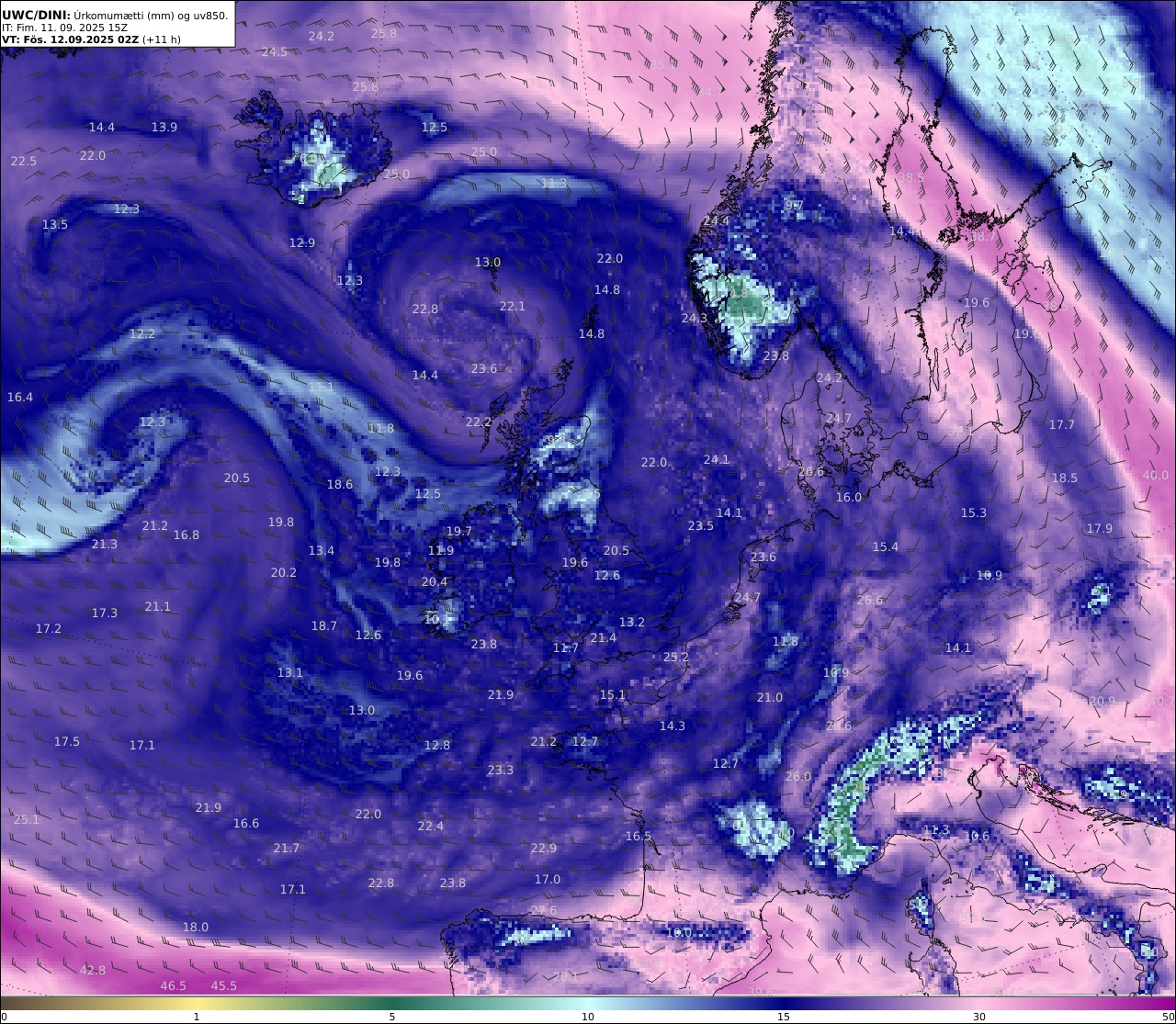This screenshot has width=1176, height=1024.
Task: Click the map value 22.9
Action: 543,849
